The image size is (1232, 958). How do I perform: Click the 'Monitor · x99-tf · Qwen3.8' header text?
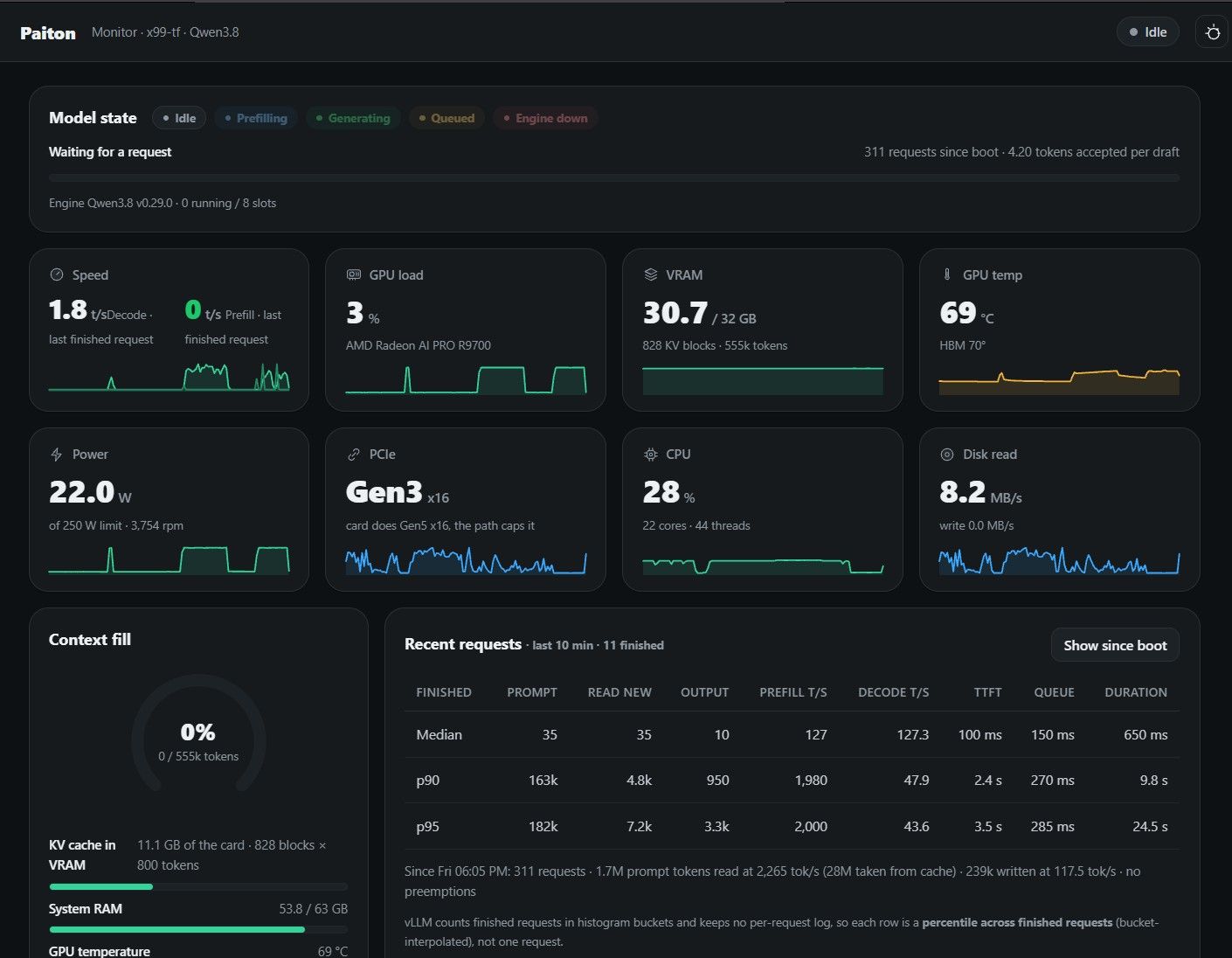[165, 32]
